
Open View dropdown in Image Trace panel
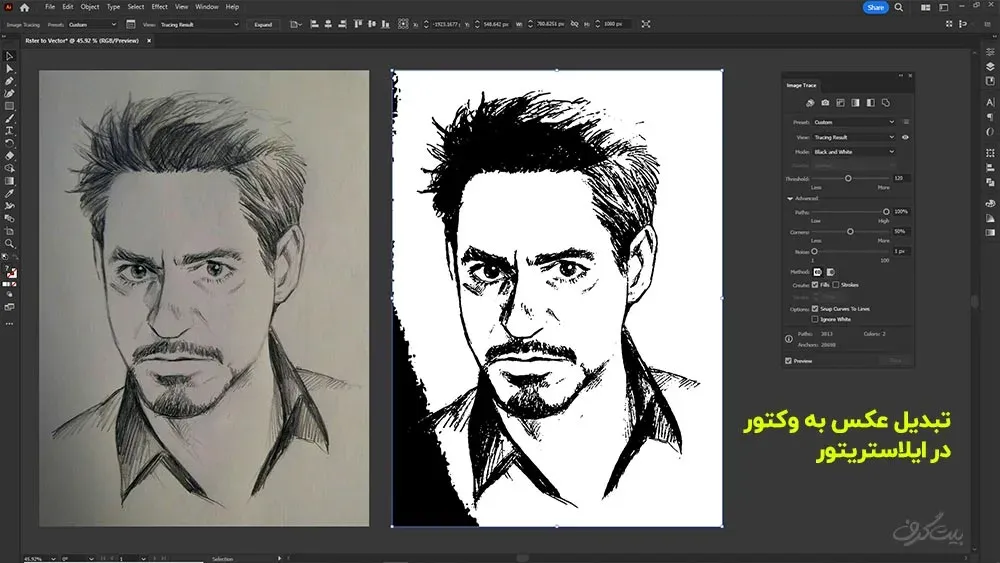click(x=854, y=137)
